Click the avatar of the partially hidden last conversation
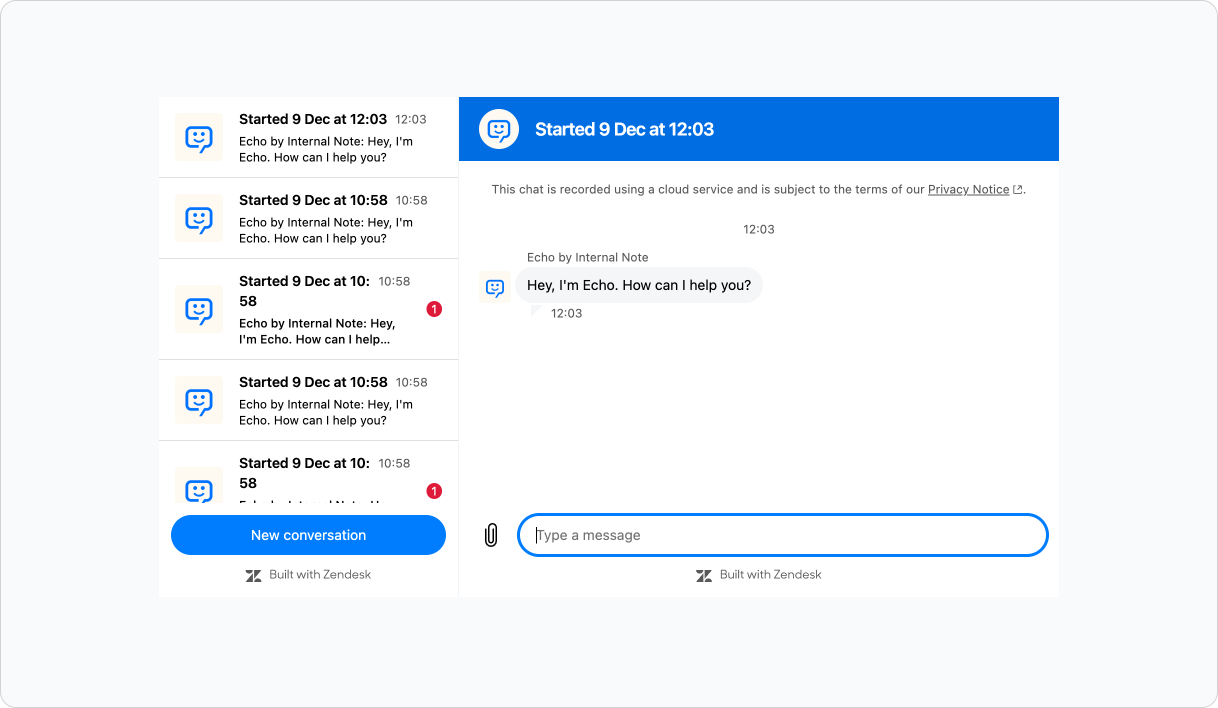The height and width of the screenshot is (708, 1218). pyautogui.click(x=199, y=488)
